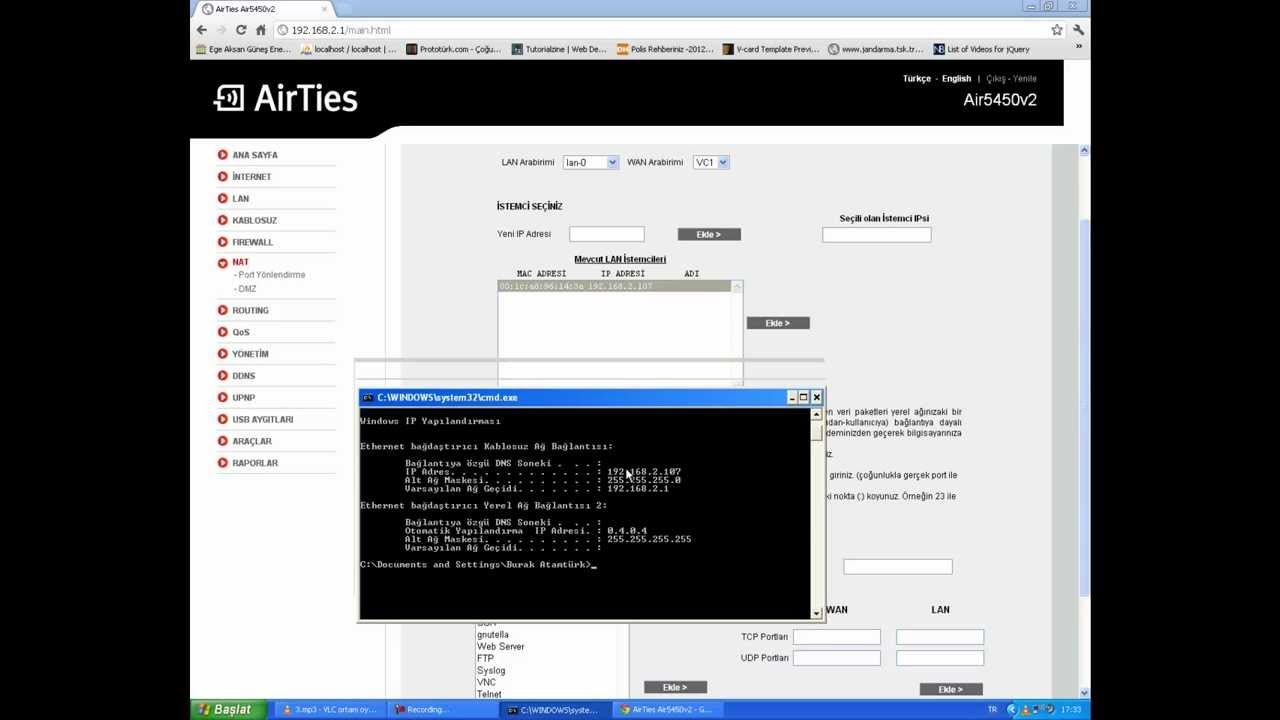Screen dimensions: 1280x720
Task: Click the KABLOSUZ sidebar arrow icon
Action: tap(222, 220)
